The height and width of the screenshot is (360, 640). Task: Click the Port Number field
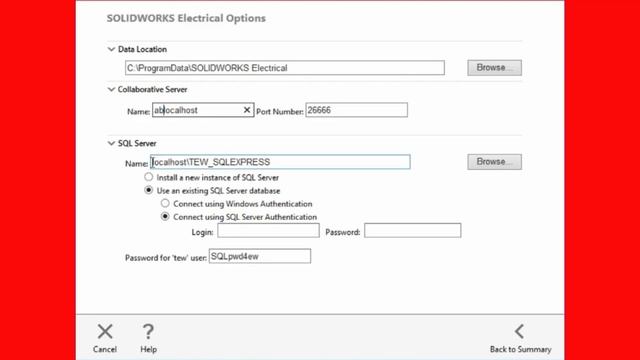tap(356, 110)
